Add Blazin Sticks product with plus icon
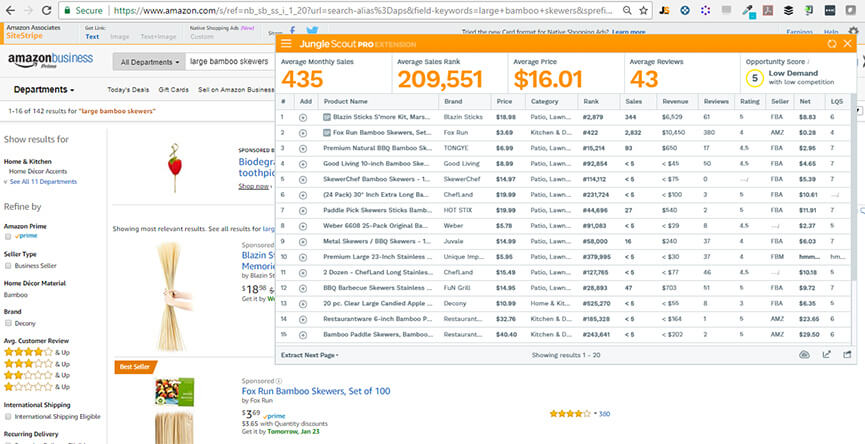Screen dimensions: 865x444 tap(303, 117)
